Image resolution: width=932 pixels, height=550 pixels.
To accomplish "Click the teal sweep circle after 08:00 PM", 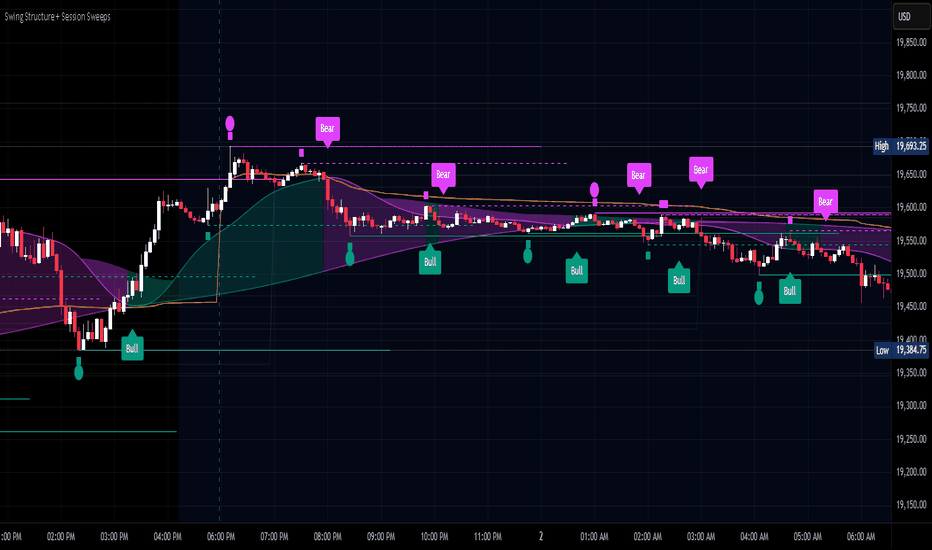I will tap(350, 257).
